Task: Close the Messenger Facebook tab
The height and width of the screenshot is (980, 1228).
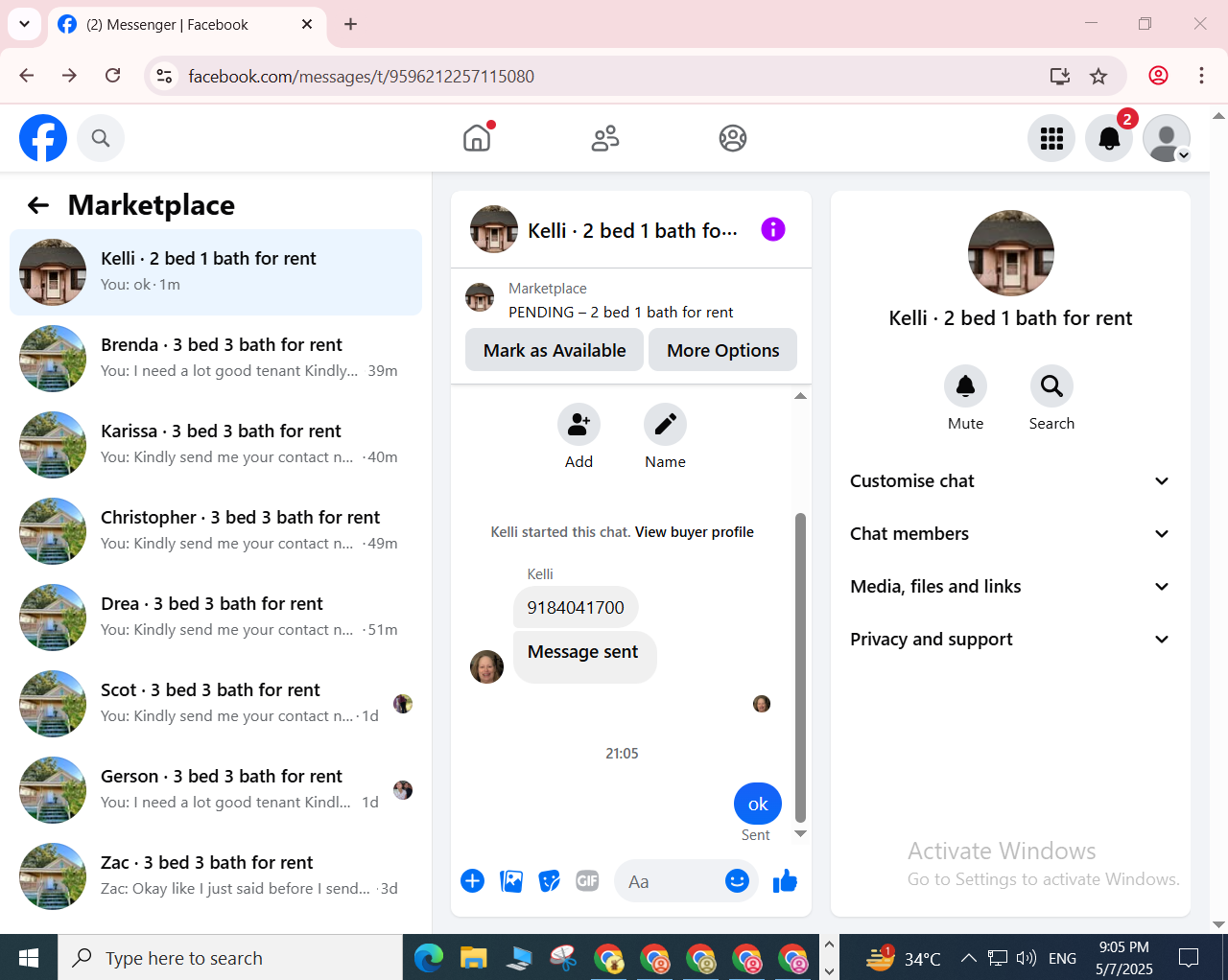Action: 307,24
